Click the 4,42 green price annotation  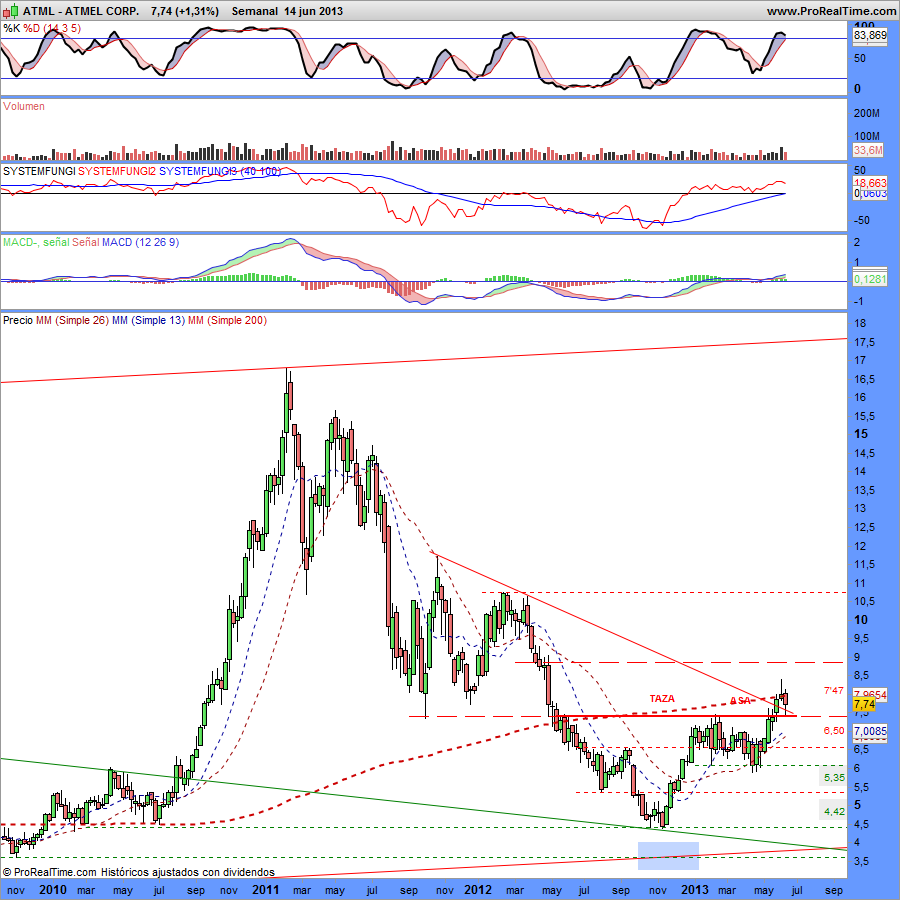[835, 812]
